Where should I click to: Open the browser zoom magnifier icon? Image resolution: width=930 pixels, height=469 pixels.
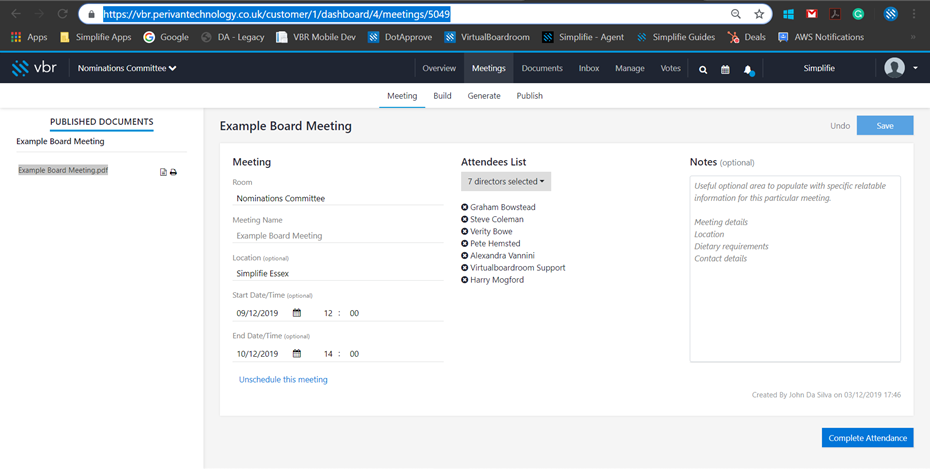(735, 14)
